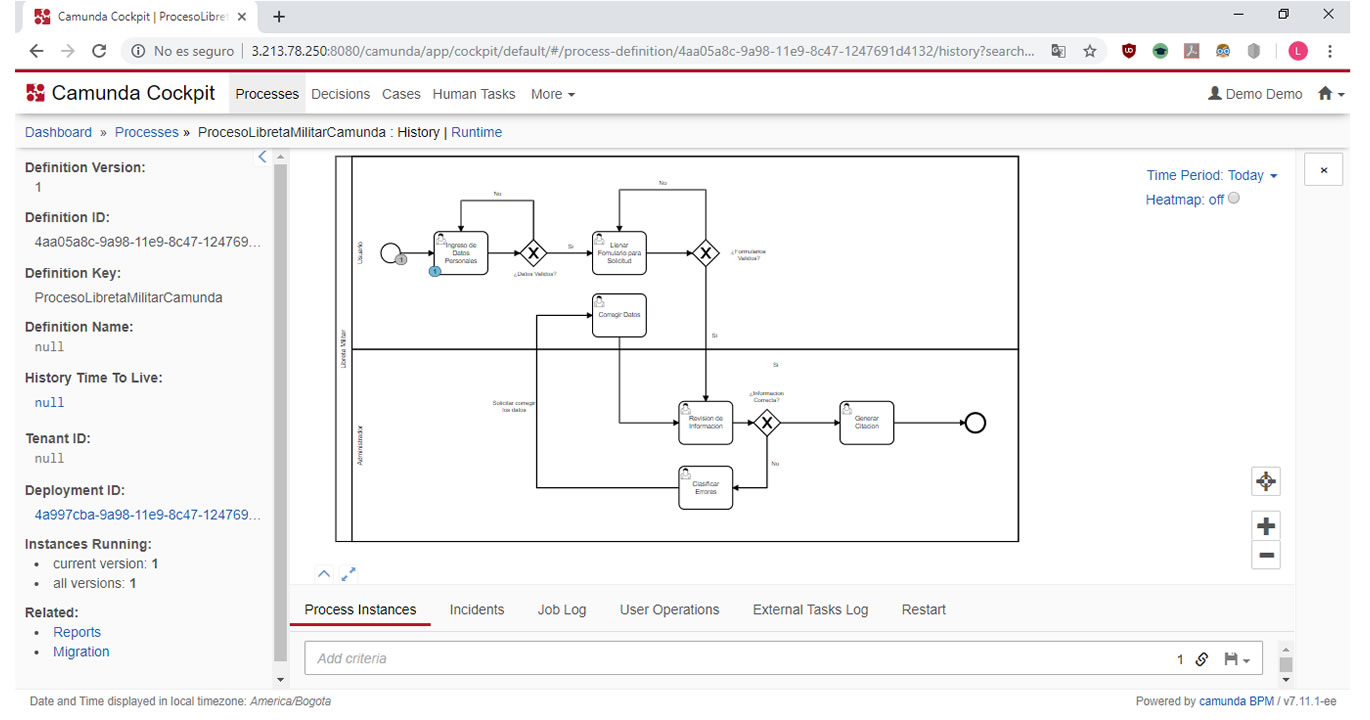Reset the diagram viewport with crosshair icon
The image size is (1370, 720).
(1266, 481)
